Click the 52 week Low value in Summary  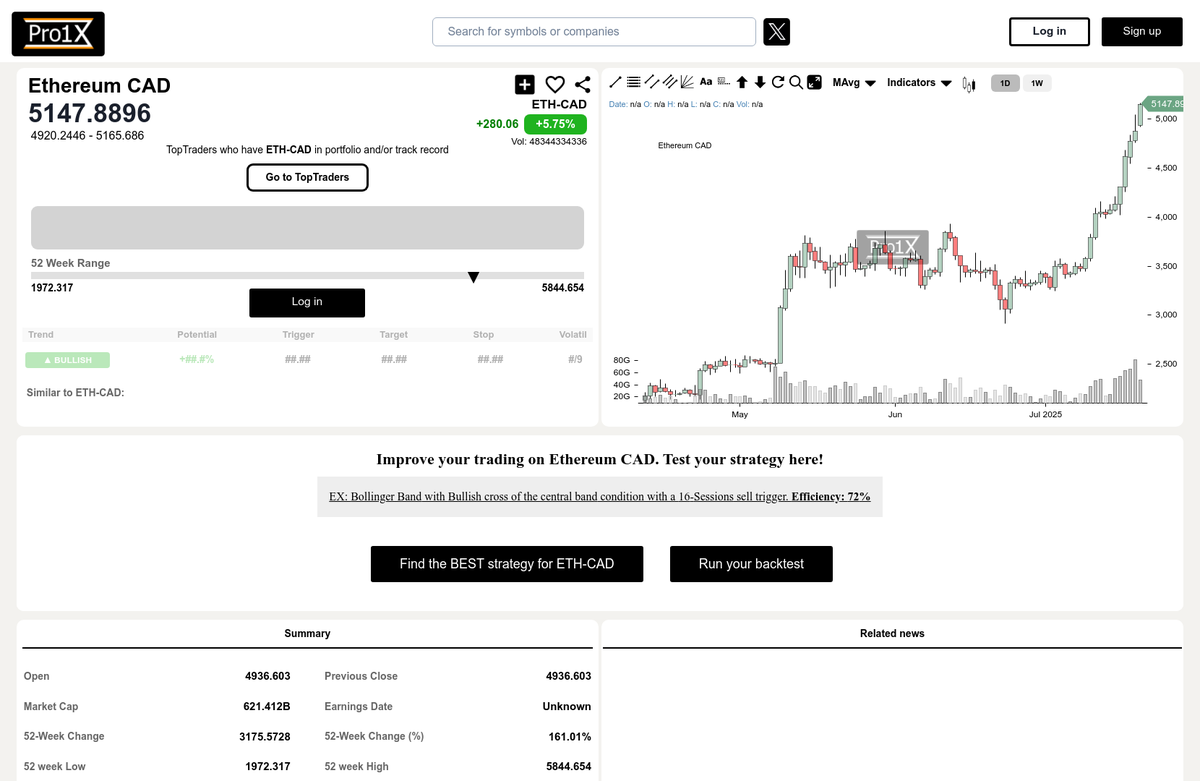[268, 767]
